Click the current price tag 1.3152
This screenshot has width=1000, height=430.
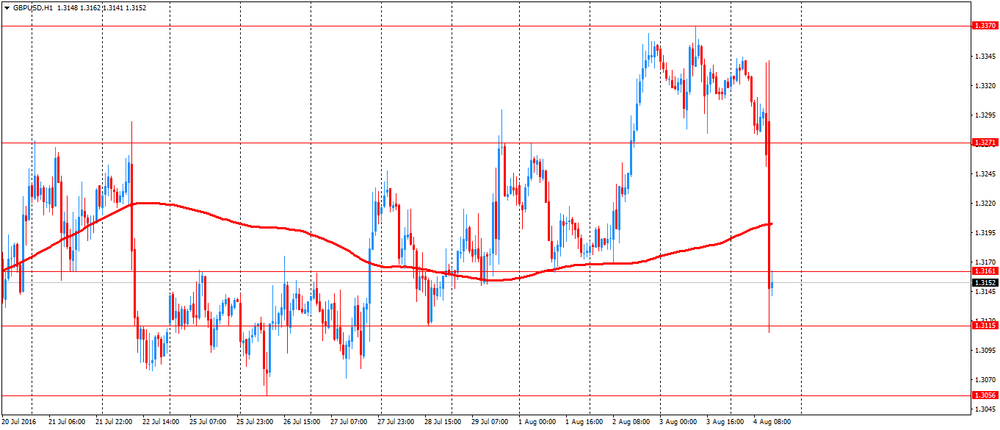pyautogui.click(x=983, y=283)
